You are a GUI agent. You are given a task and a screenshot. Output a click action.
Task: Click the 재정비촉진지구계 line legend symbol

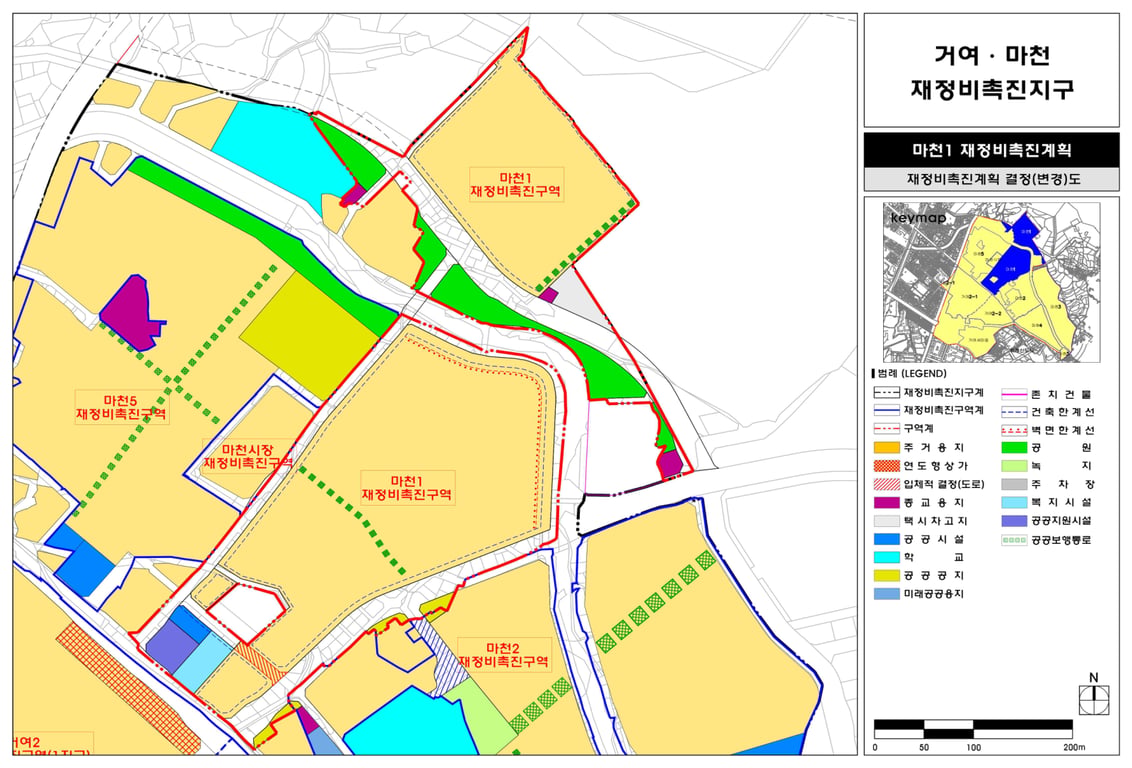887,393
